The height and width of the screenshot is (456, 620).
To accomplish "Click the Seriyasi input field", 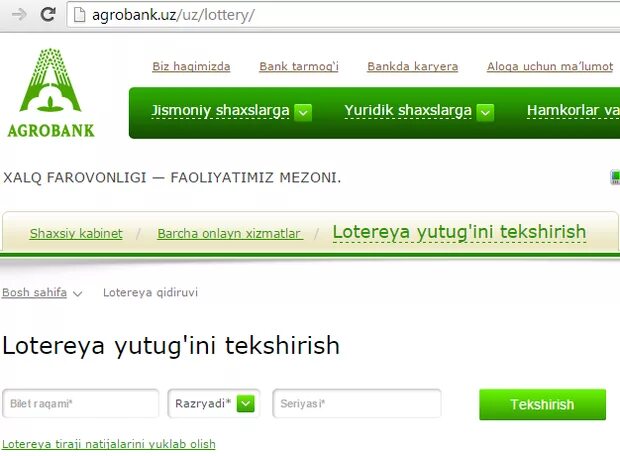I will [x=357, y=403].
